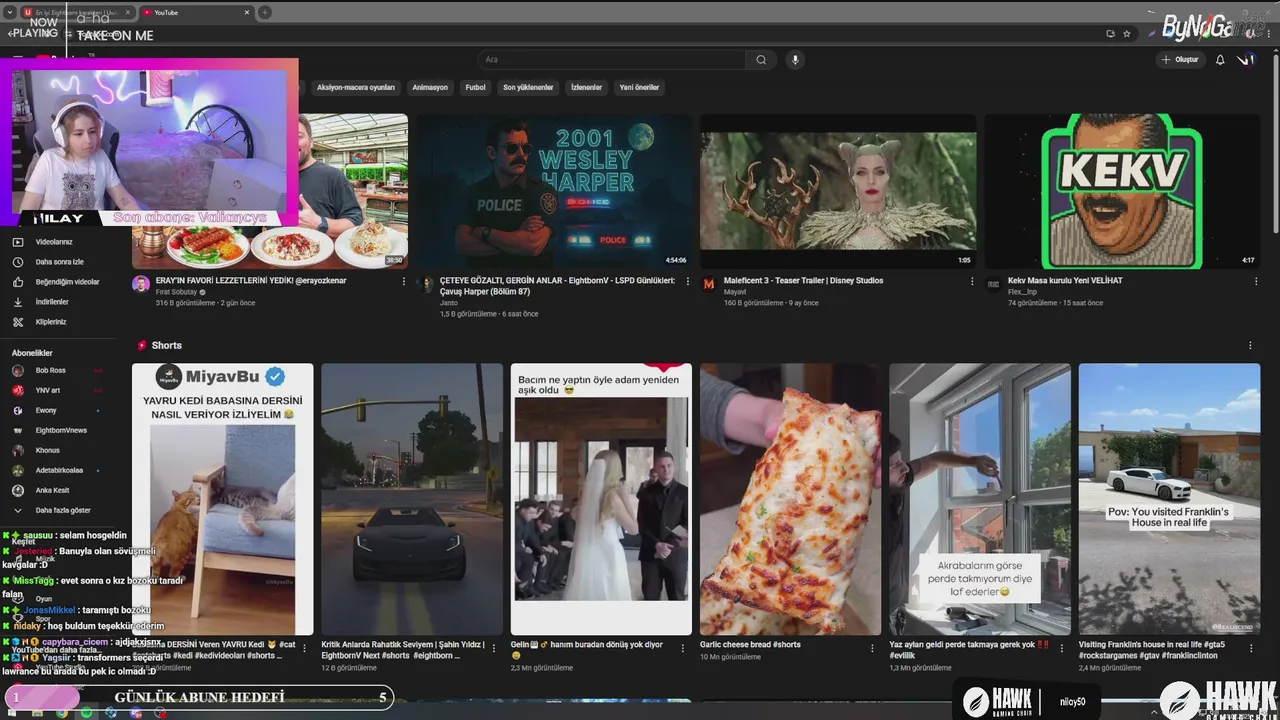Click the Oluştur create button

click(x=1180, y=60)
